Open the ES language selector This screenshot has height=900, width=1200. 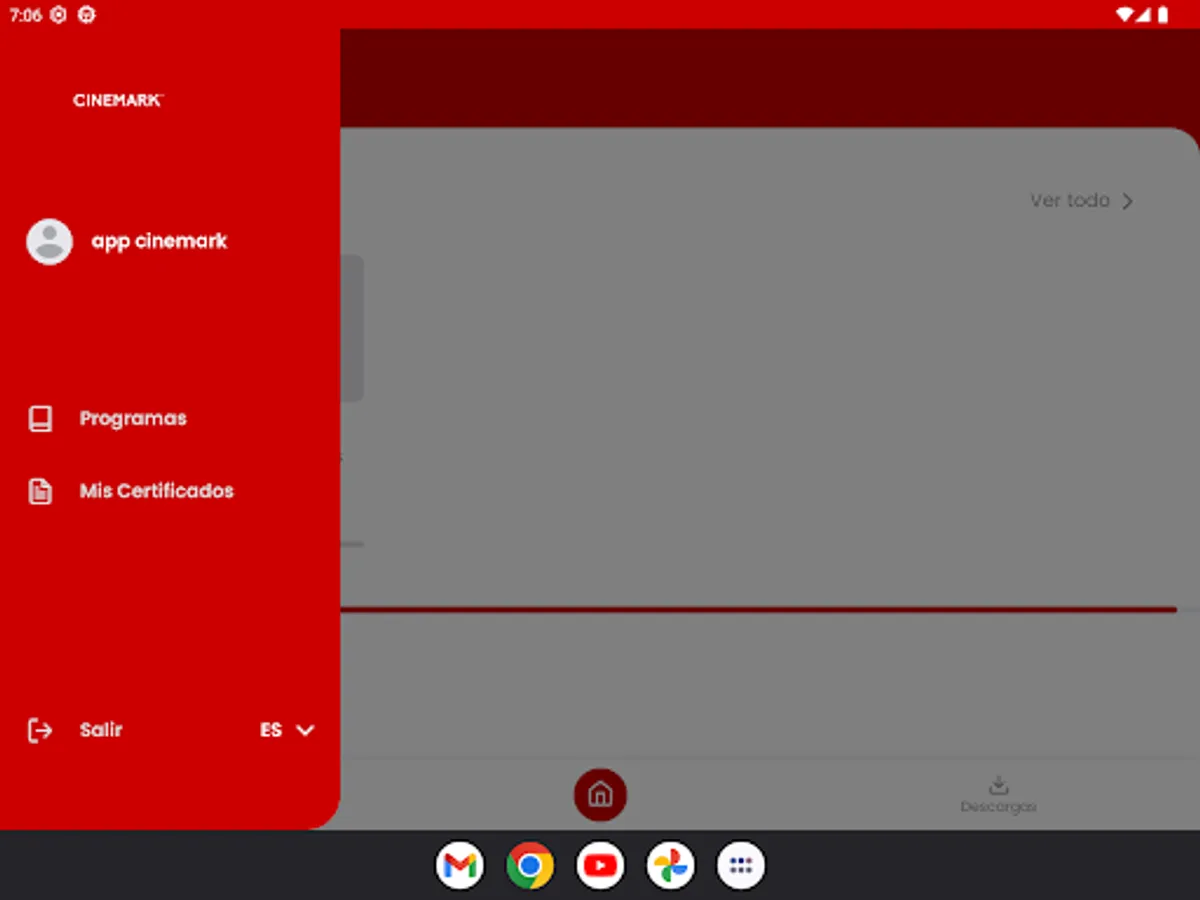(x=271, y=730)
